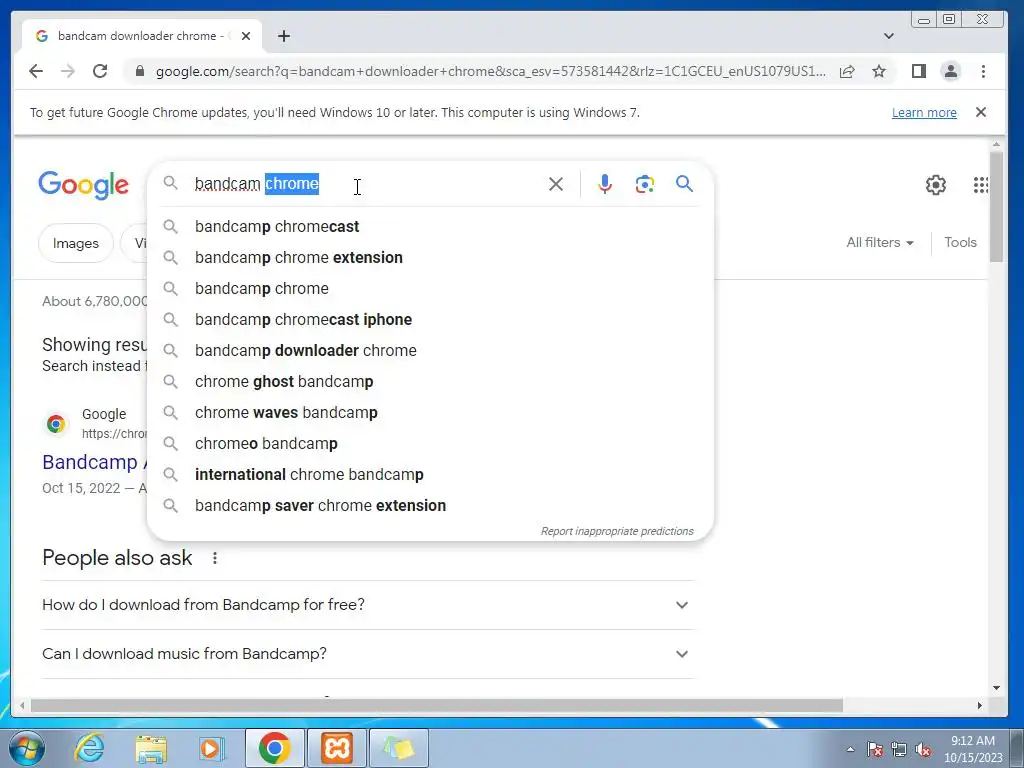Open XAMPP from the taskbar
Screen dimensions: 1024x768
337,748
